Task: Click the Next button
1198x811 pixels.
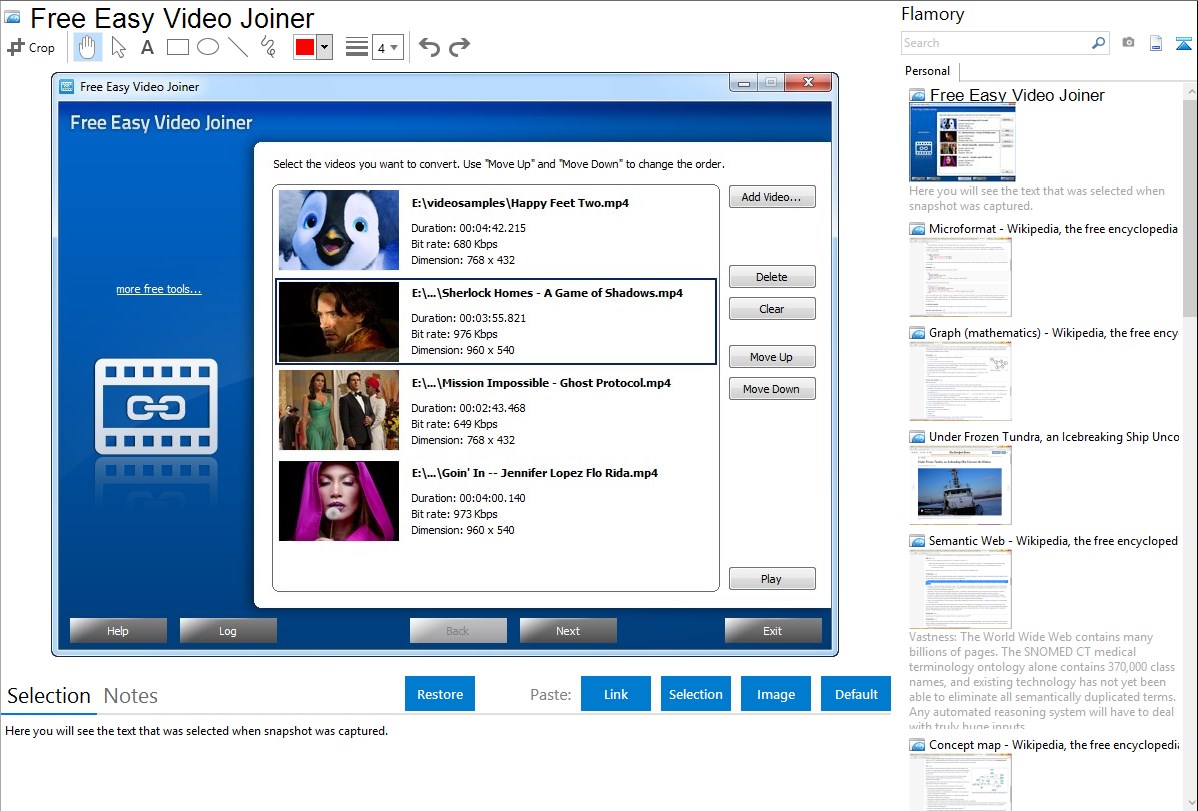Action: tap(568, 631)
